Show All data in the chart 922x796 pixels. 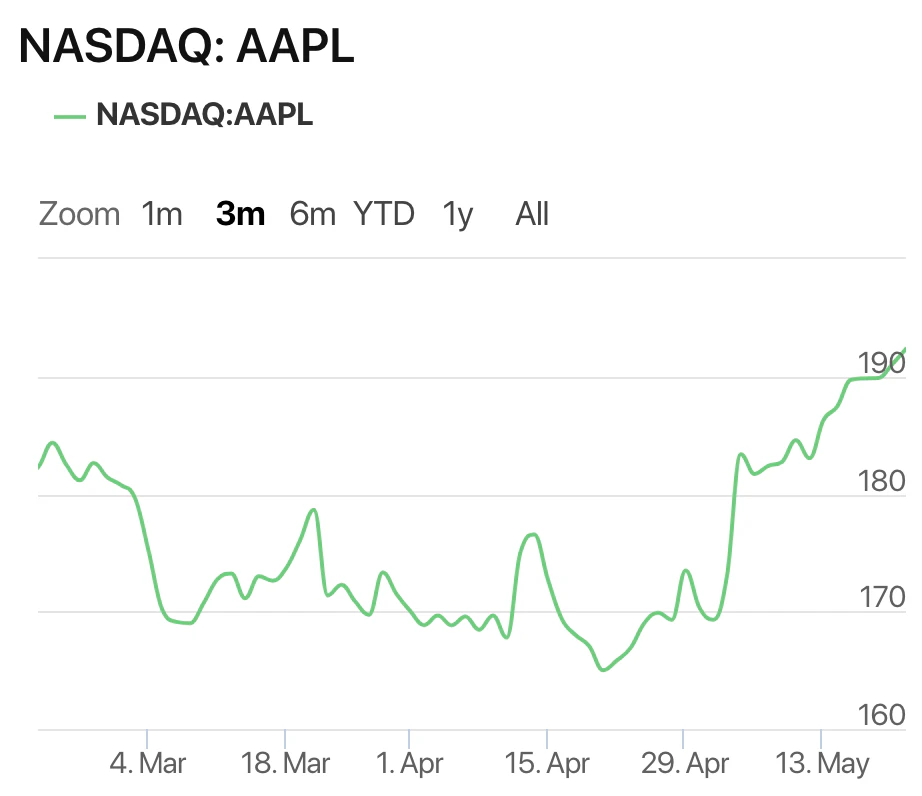pyautogui.click(x=532, y=214)
